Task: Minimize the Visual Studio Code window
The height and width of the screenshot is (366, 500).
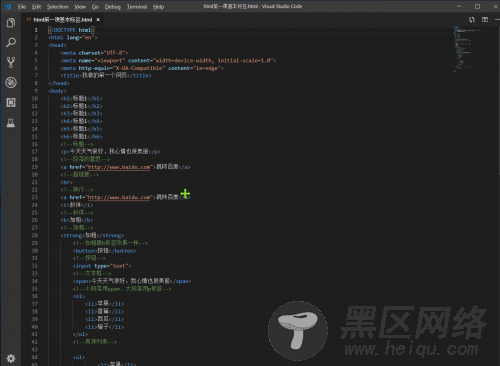Action: point(459,6)
